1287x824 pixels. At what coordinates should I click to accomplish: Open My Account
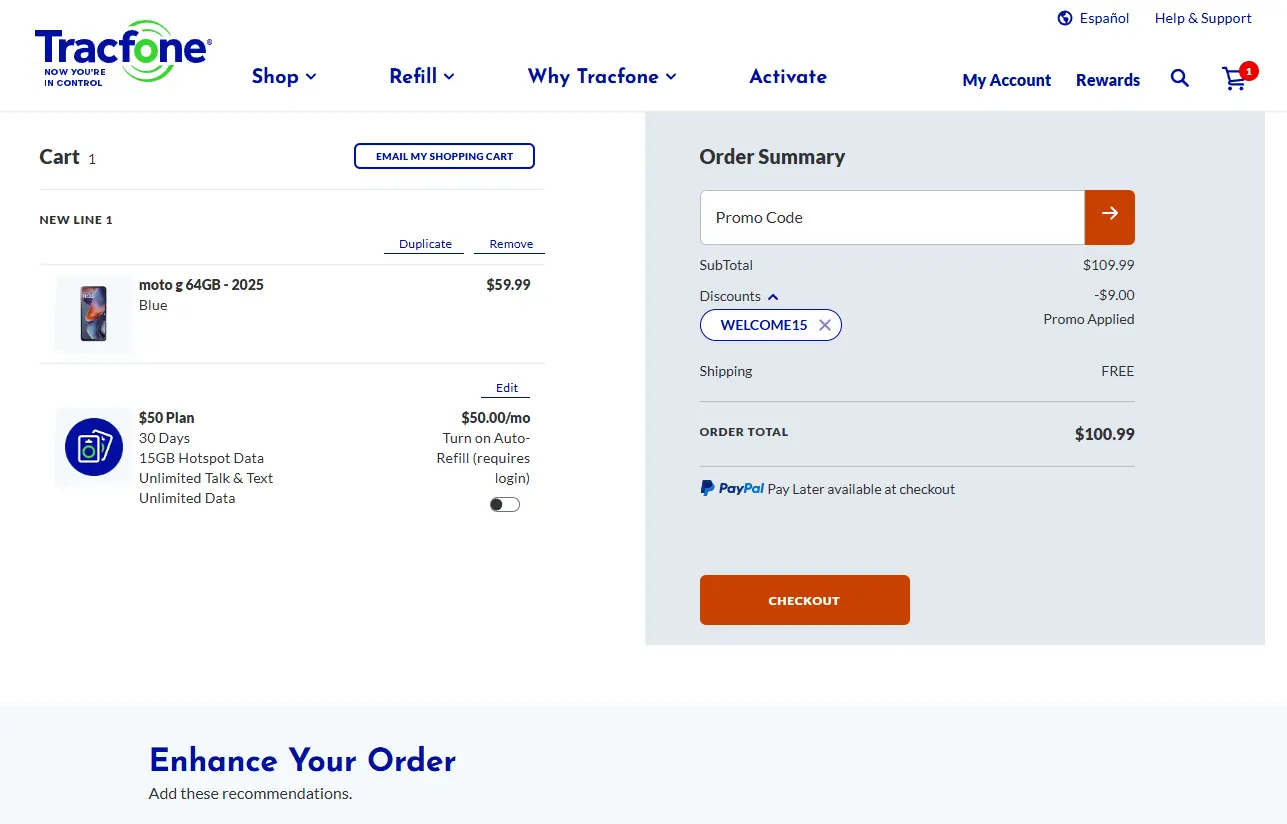click(1006, 80)
